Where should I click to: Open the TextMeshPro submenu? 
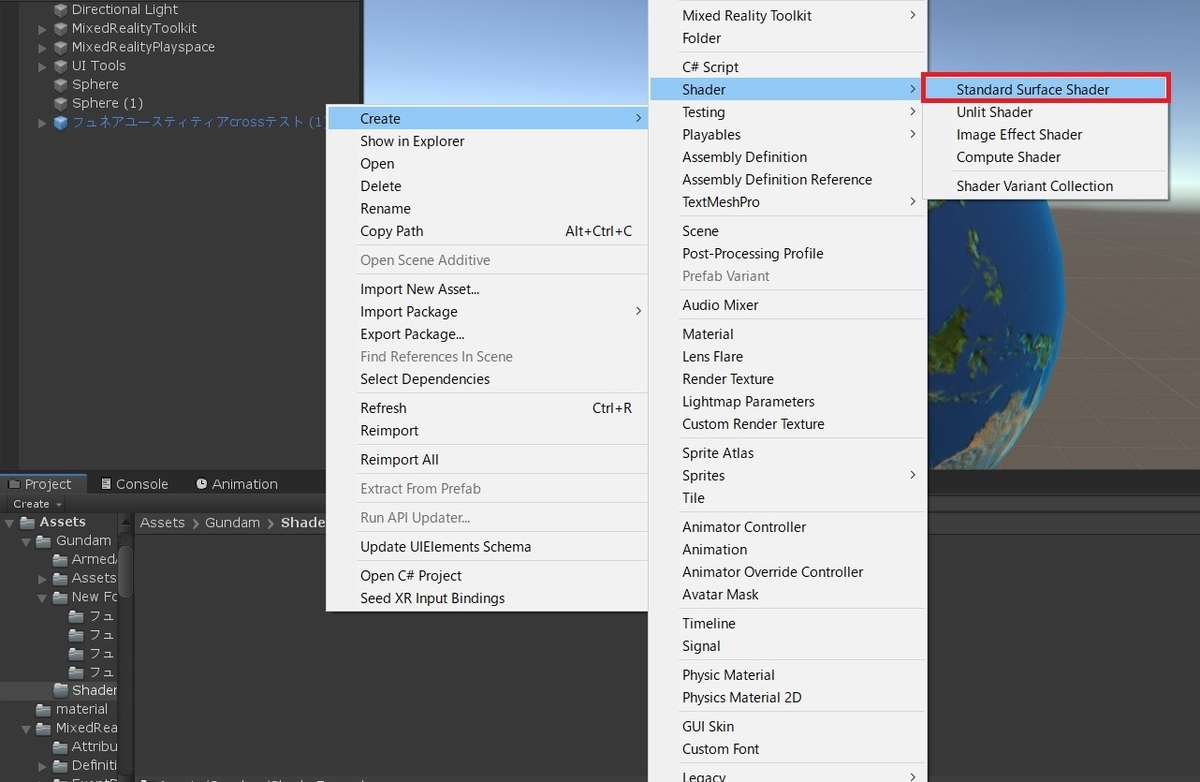tap(788, 202)
